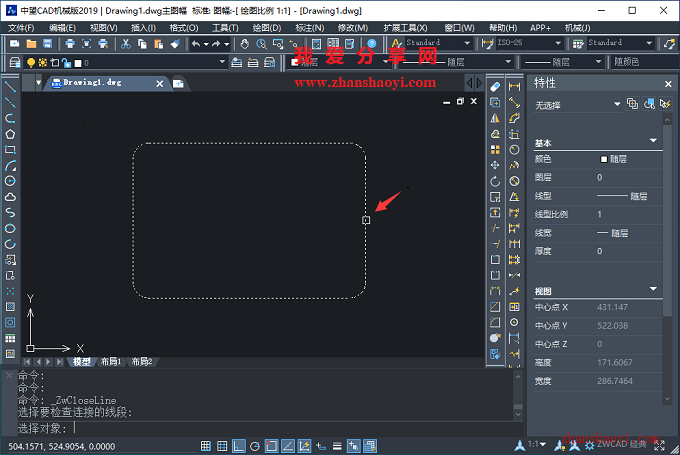
Task: Click the Array tool icon
Action: 495,150
